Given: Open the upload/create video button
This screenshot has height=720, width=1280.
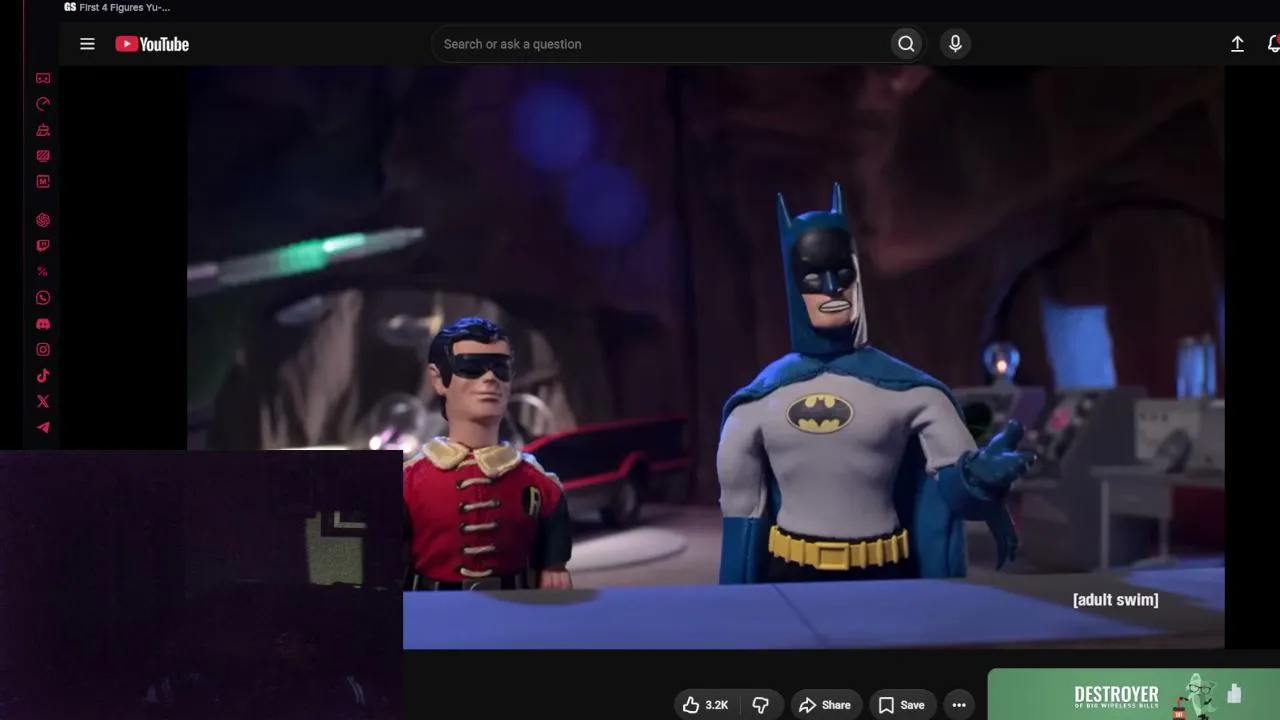Looking at the screenshot, I should coord(1237,44).
